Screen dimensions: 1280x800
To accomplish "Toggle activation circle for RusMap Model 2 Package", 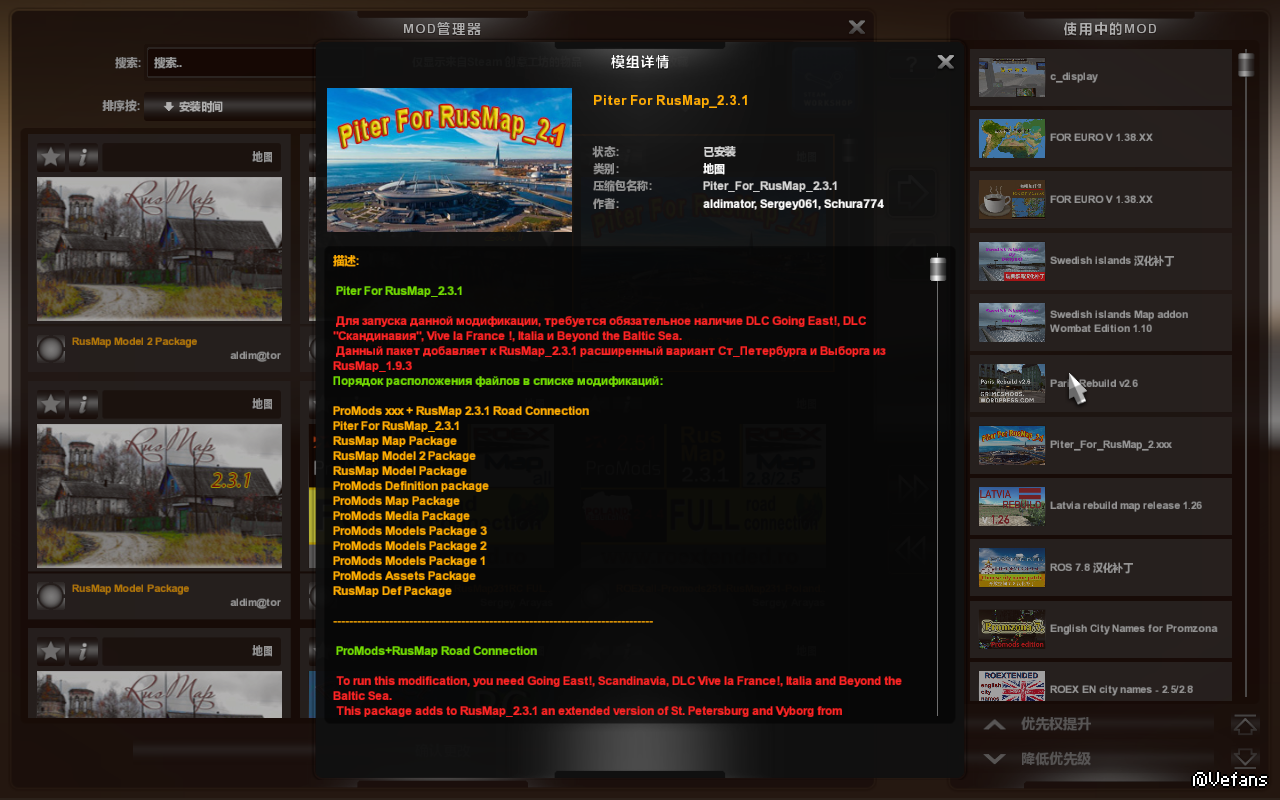I will pyautogui.click(x=51, y=349).
